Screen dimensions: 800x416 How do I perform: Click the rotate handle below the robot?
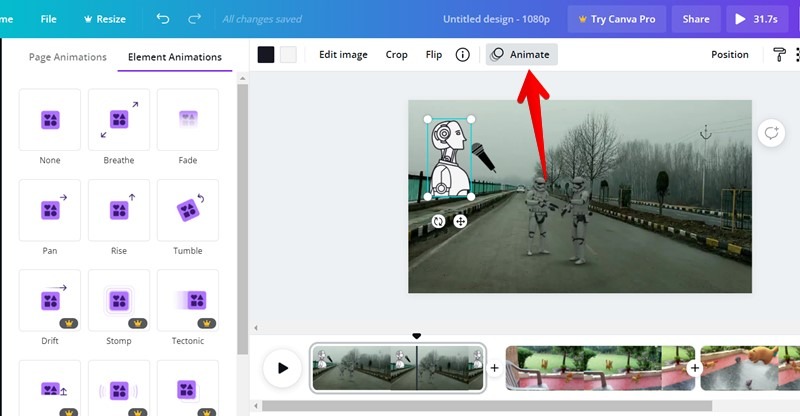click(x=438, y=221)
